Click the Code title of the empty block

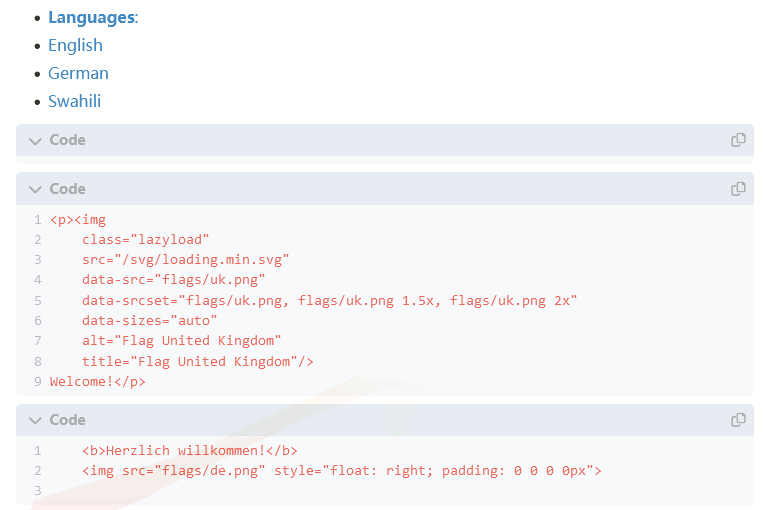click(x=67, y=140)
